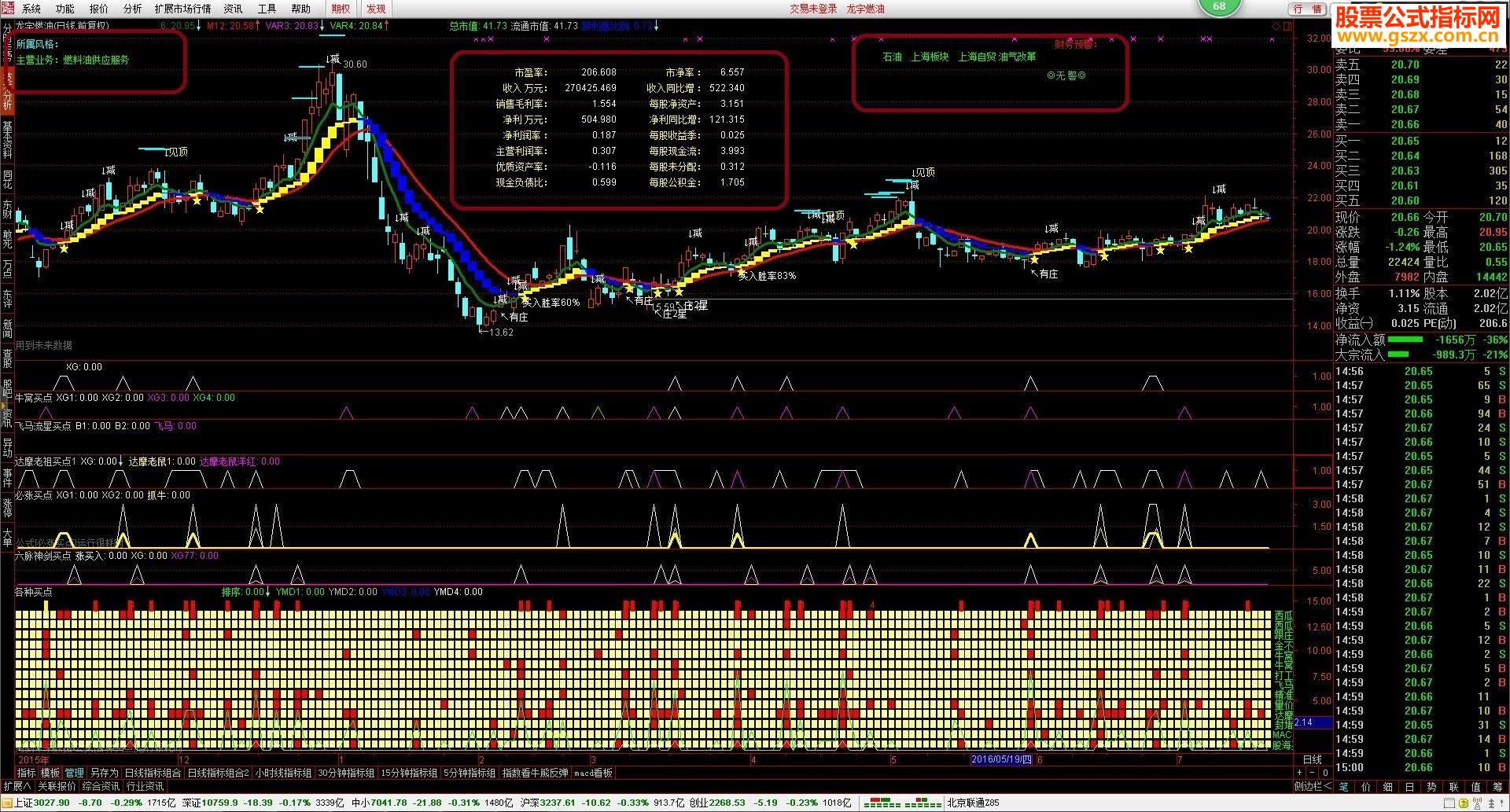Viewport: 1510px width, 812px height.
Task: Click the plus zoom-in button below 日线
Action: tap(1299, 773)
